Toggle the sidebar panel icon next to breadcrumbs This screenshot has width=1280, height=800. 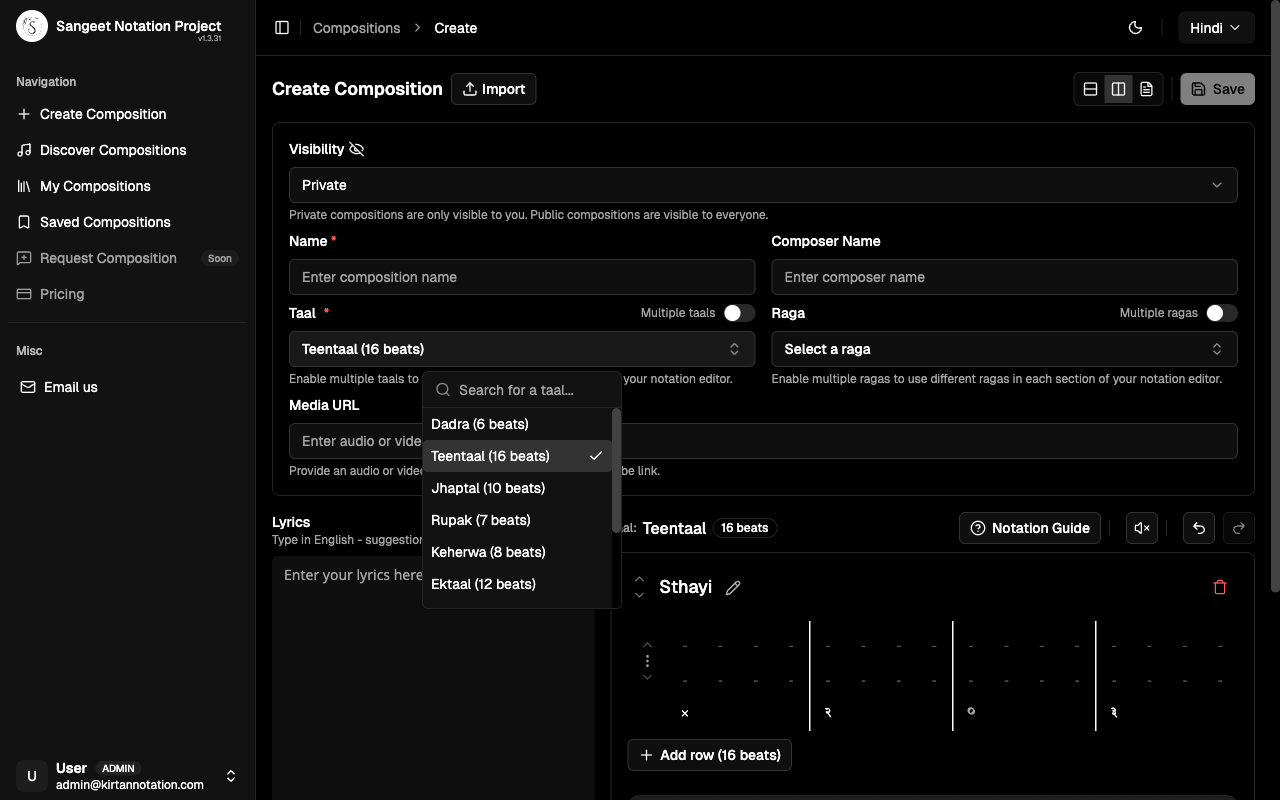[x=282, y=27]
